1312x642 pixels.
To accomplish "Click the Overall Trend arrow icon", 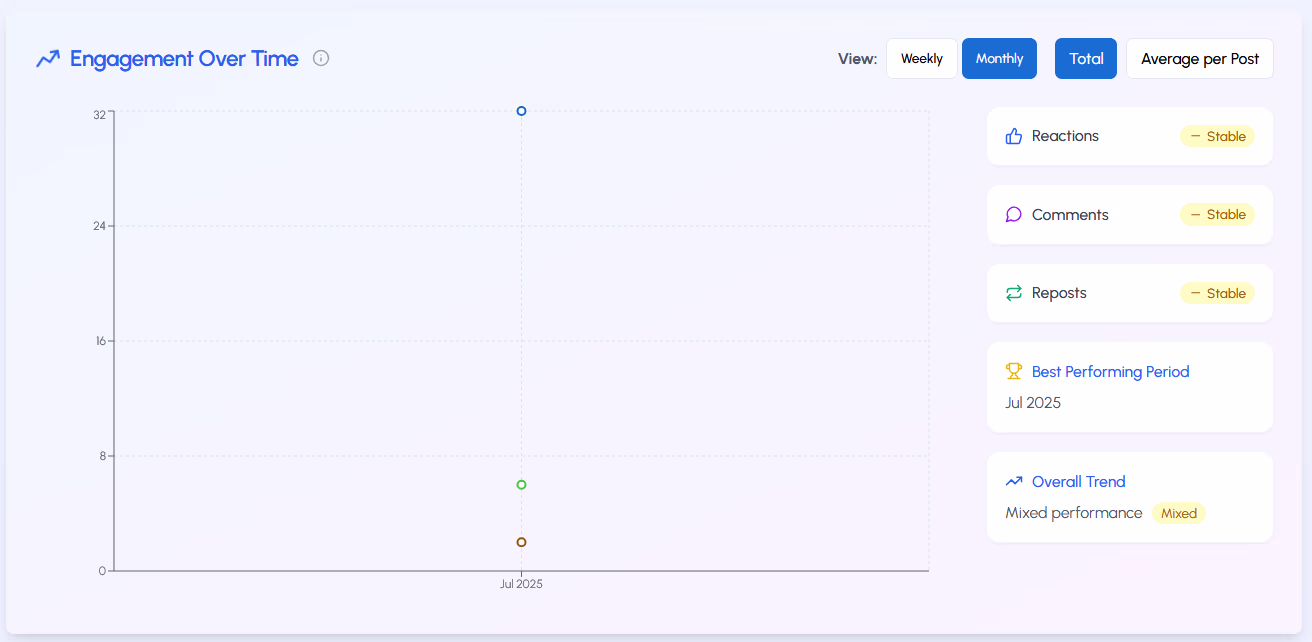I will point(1013,481).
